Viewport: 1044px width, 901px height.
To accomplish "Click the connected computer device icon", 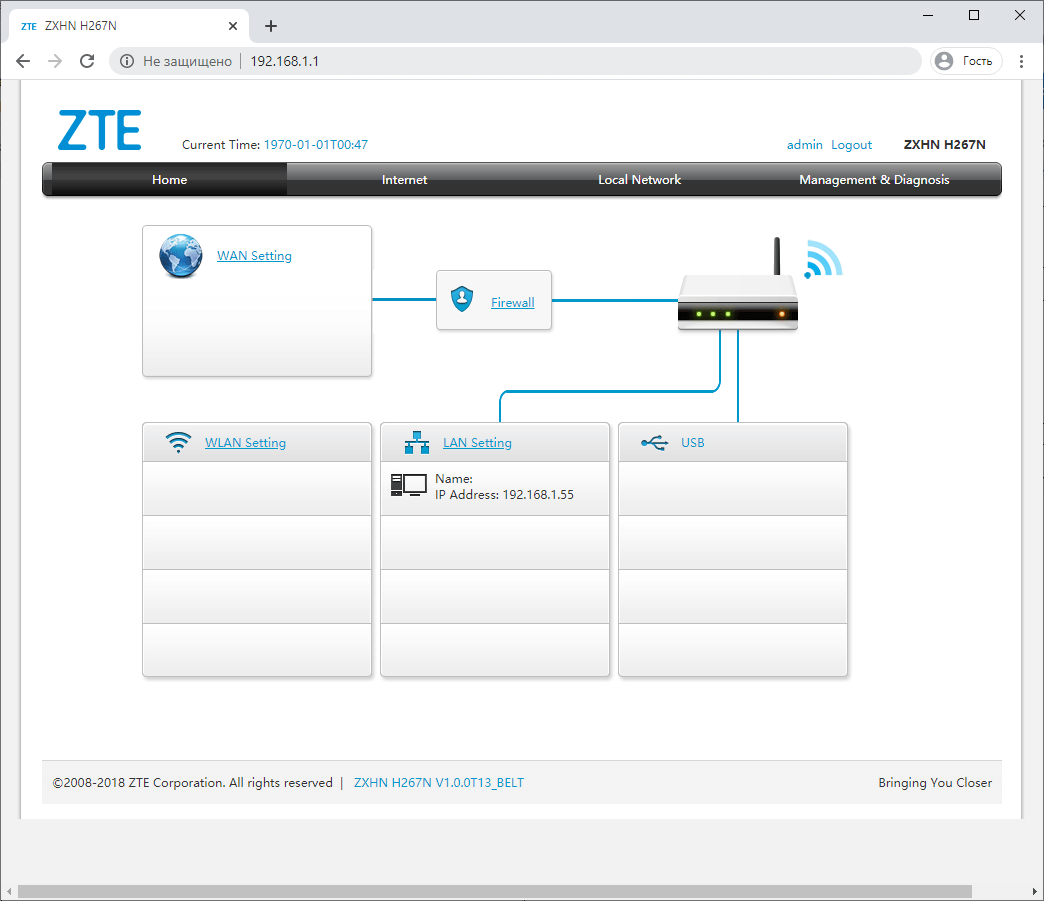I will point(408,486).
